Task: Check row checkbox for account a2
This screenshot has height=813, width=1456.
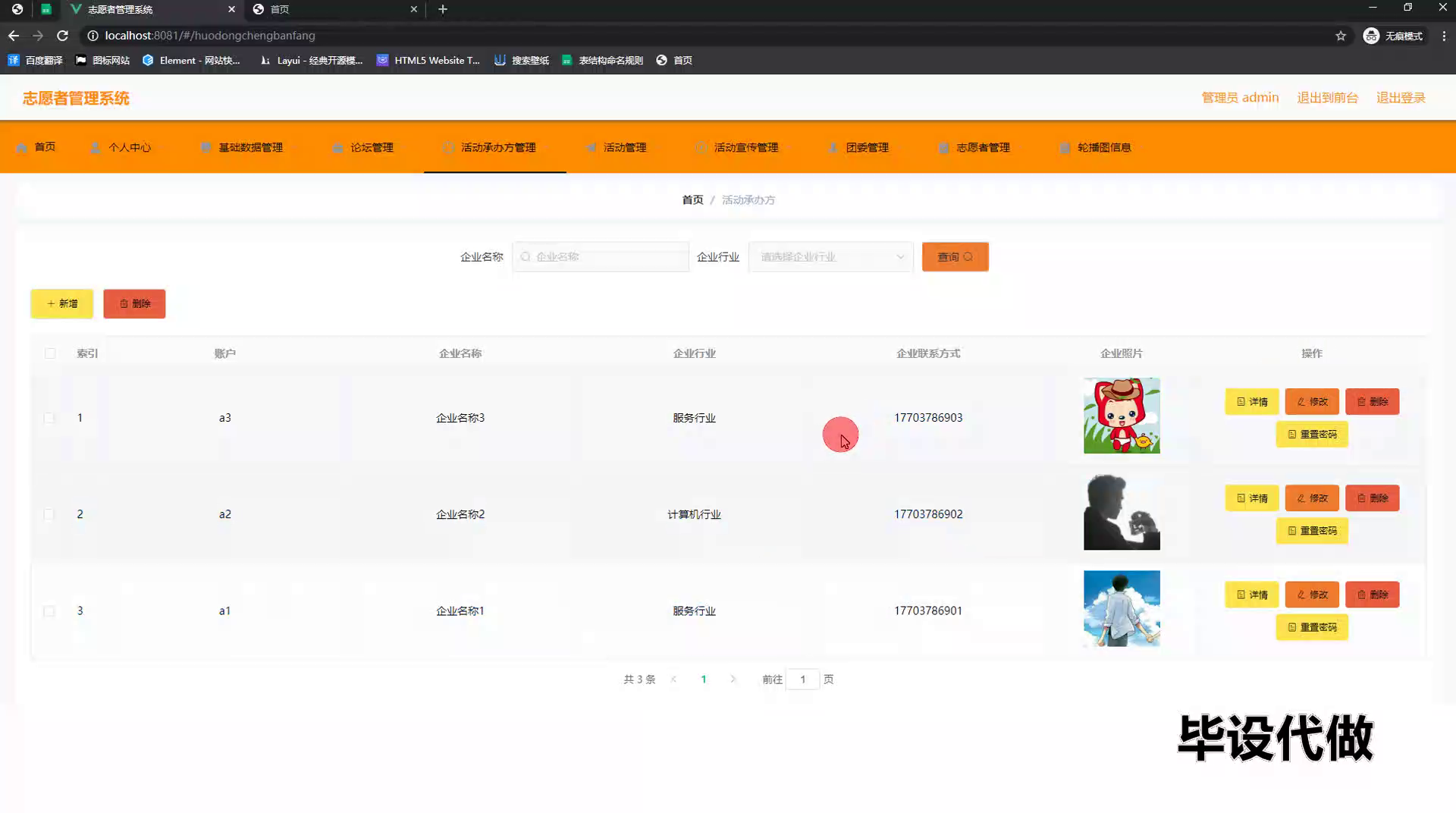Action: 49,514
